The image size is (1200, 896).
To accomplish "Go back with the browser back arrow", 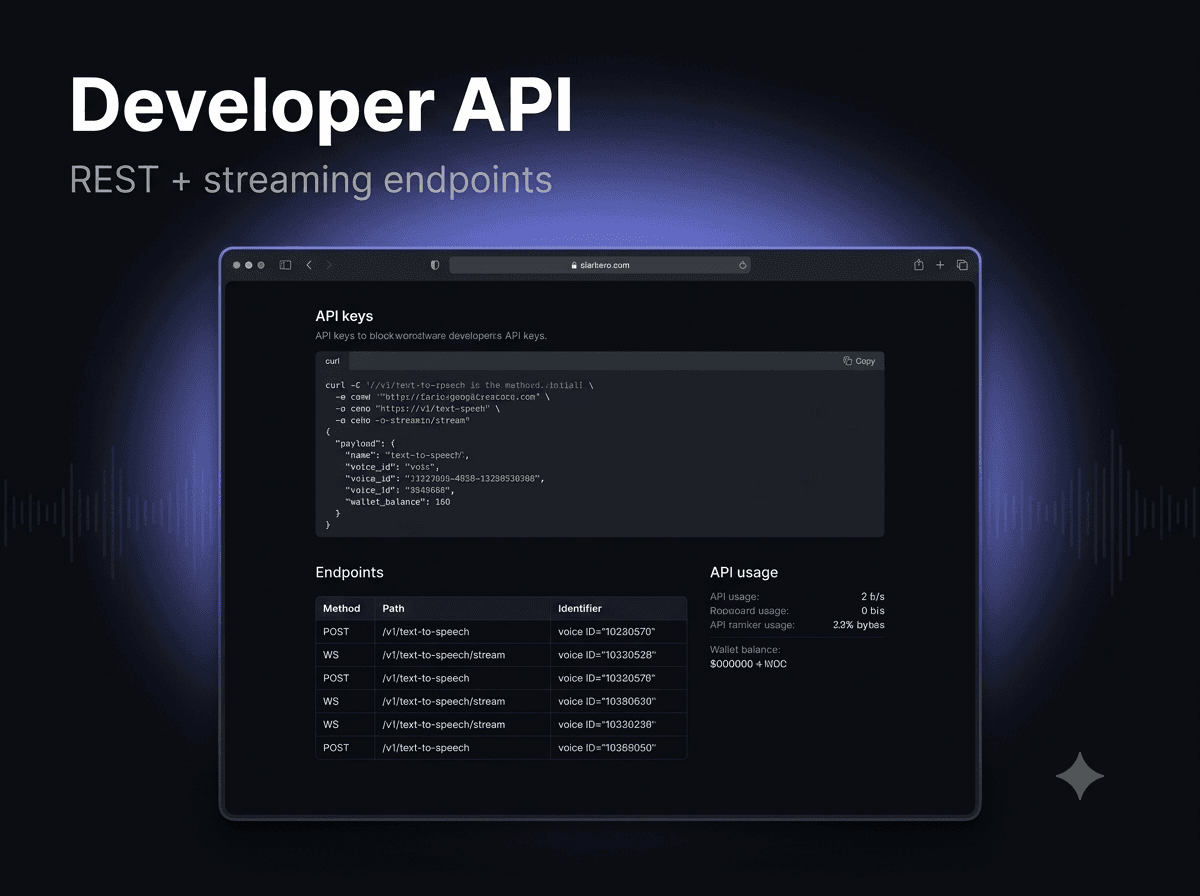I will [x=309, y=265].
